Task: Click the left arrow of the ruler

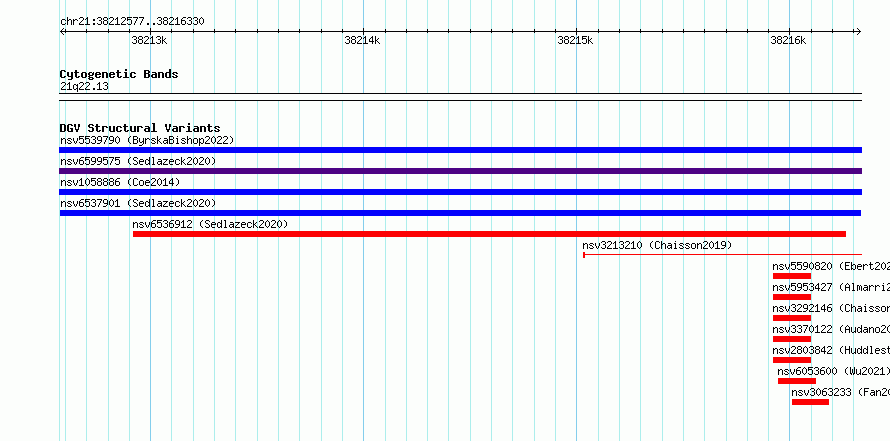Action: click(62, 32)
